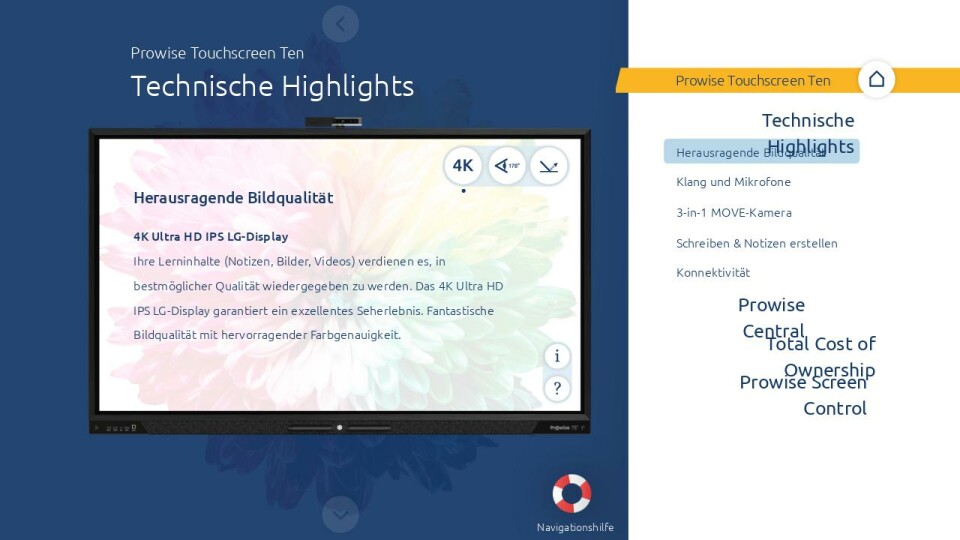This screenshot has width=960, height=540.
Task: Open the Herausragende Bildqualität menu entry
Action: point(761,151)
